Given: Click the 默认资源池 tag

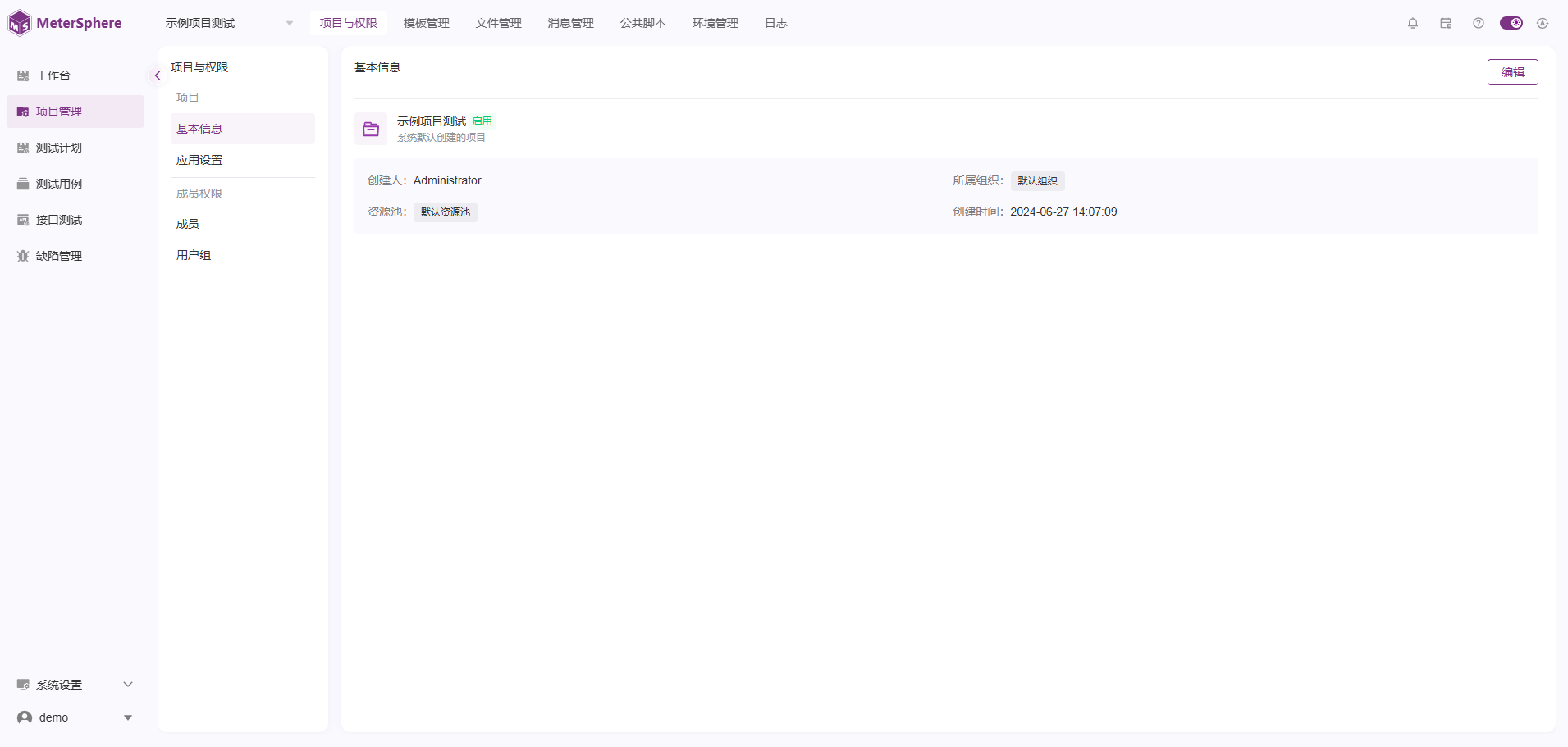Looking at the screenshot, I should click(x=446, y=212).
